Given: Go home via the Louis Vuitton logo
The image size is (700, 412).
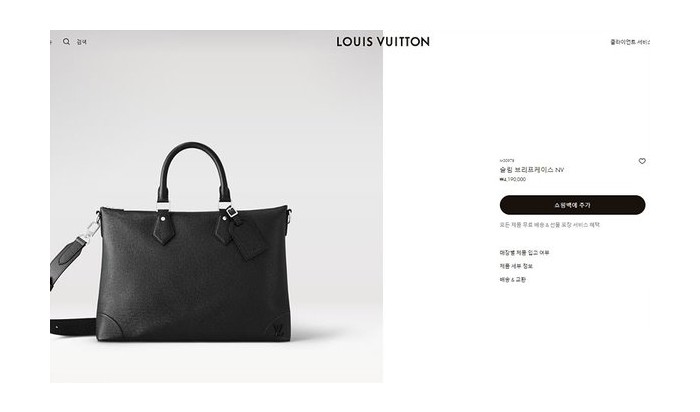Looking at the screenshot, I should point(383,42).
